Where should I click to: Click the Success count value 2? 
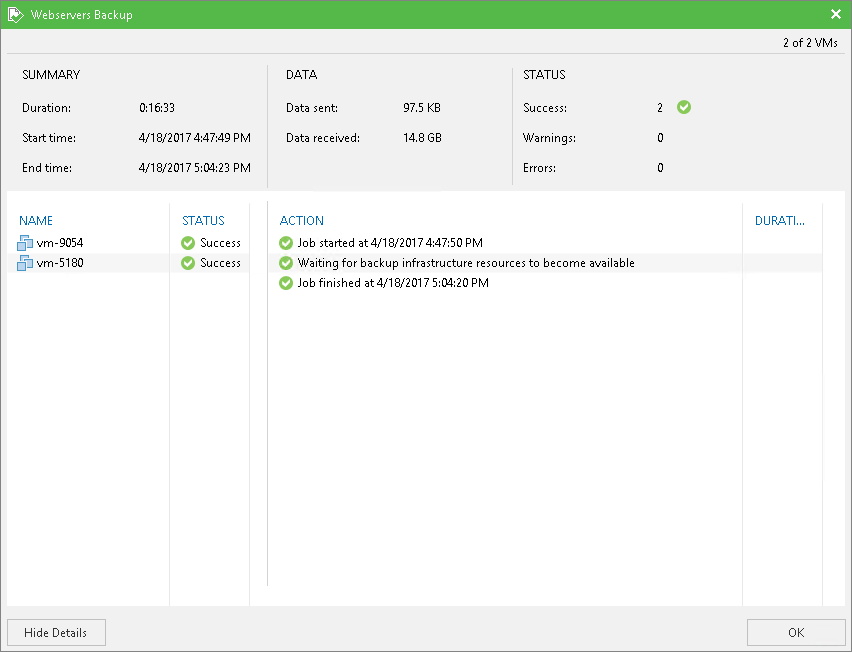click(x=660, y=108)
